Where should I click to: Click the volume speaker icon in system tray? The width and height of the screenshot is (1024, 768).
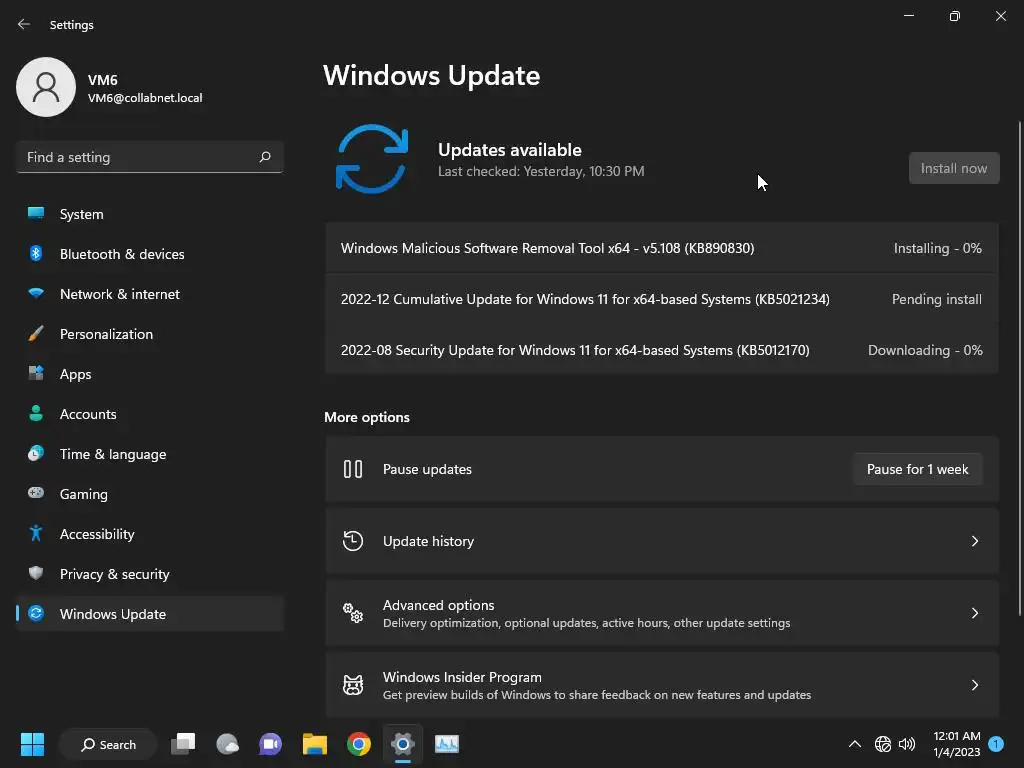point(907,744)
